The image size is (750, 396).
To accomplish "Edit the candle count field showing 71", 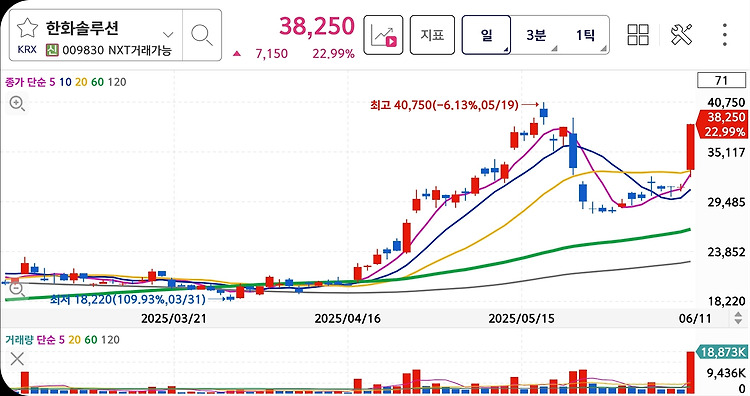I will click(721, 81).
